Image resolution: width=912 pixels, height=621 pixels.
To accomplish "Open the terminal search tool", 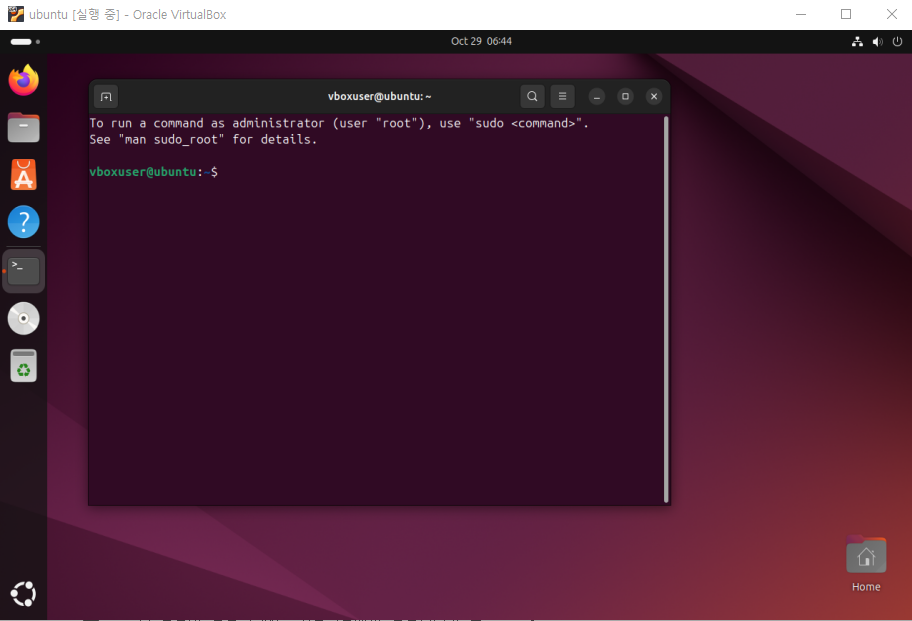I will 532,97.
